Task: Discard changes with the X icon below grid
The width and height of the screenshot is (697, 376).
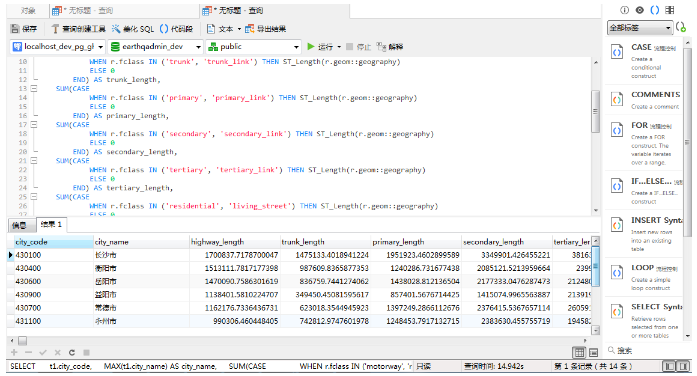Action: pos(57,352)
